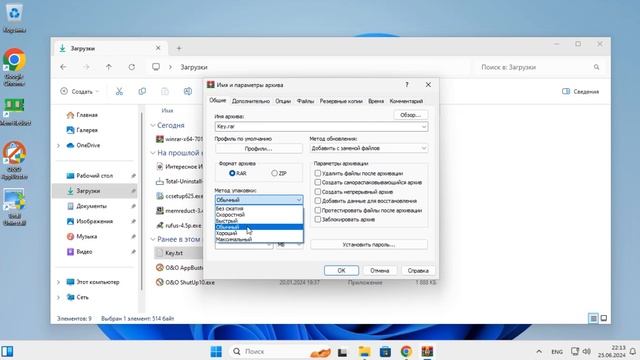Enable Удалить файлы после архивации
This screenshot has height=360, width=640.
coord(318,173)
